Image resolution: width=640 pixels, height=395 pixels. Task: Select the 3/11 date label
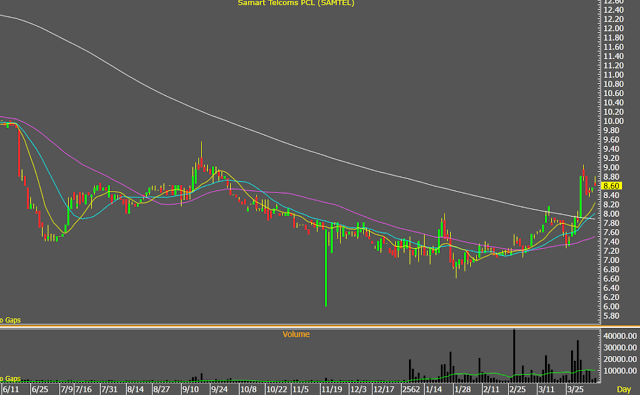[x=546, y=389]
